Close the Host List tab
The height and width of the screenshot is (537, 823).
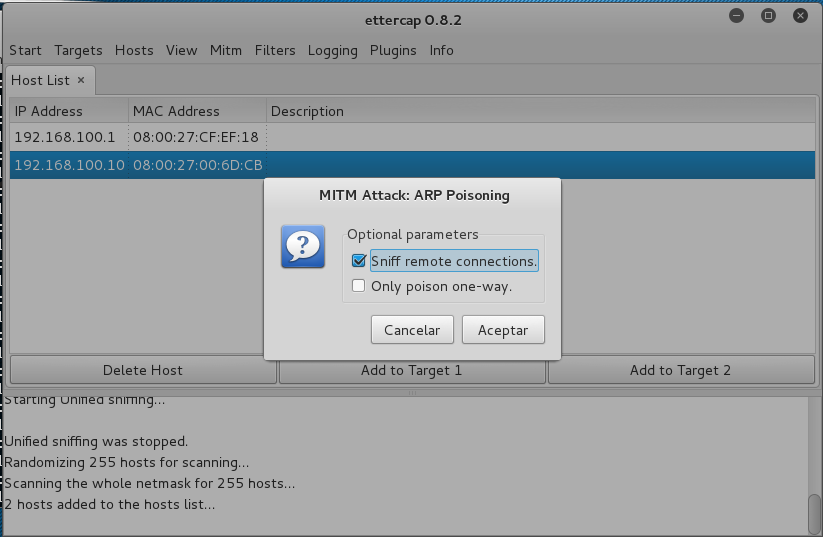[x=81, y=80]
